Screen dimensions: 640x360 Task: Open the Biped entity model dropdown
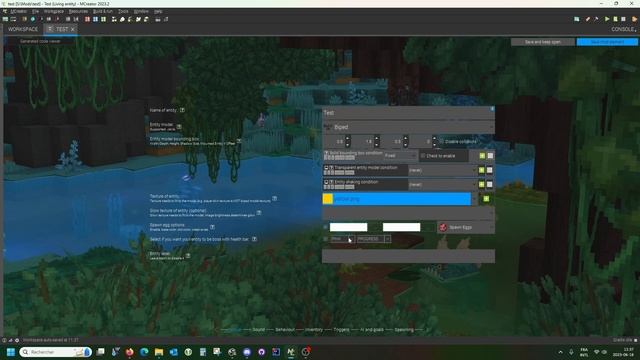point(409,127)
